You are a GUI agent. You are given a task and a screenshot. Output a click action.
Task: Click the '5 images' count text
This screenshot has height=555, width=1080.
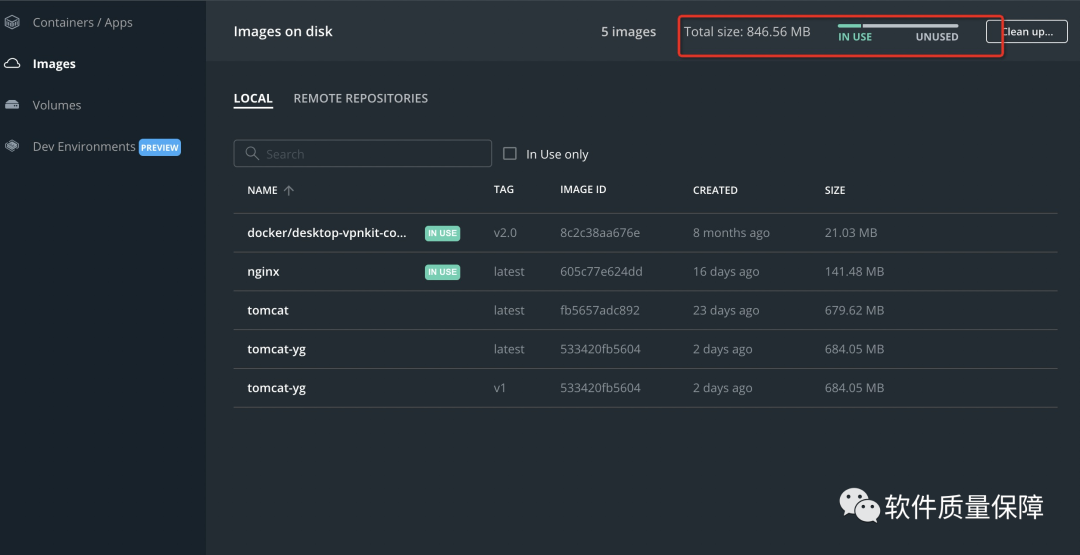[628, 32]
